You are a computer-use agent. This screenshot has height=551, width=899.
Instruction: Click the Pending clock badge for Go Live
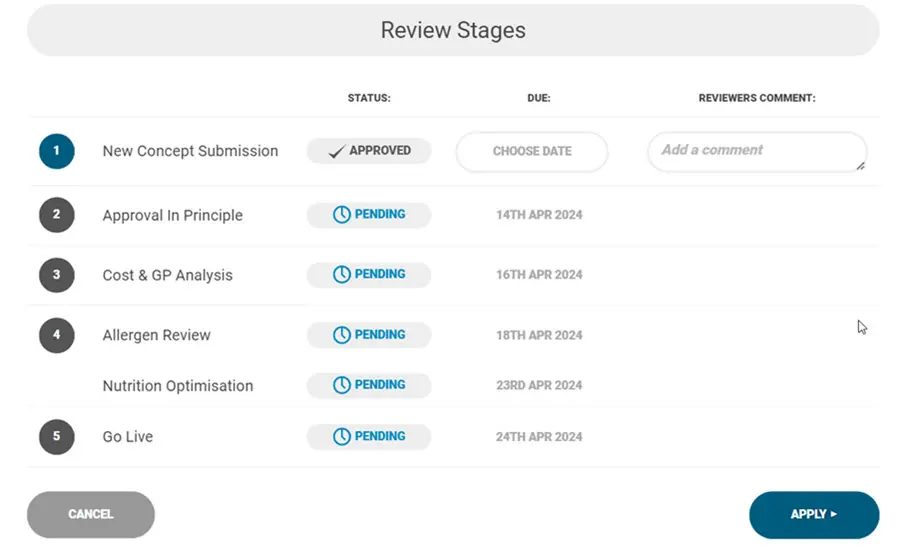pyautogui.click(x=368, y=437)
